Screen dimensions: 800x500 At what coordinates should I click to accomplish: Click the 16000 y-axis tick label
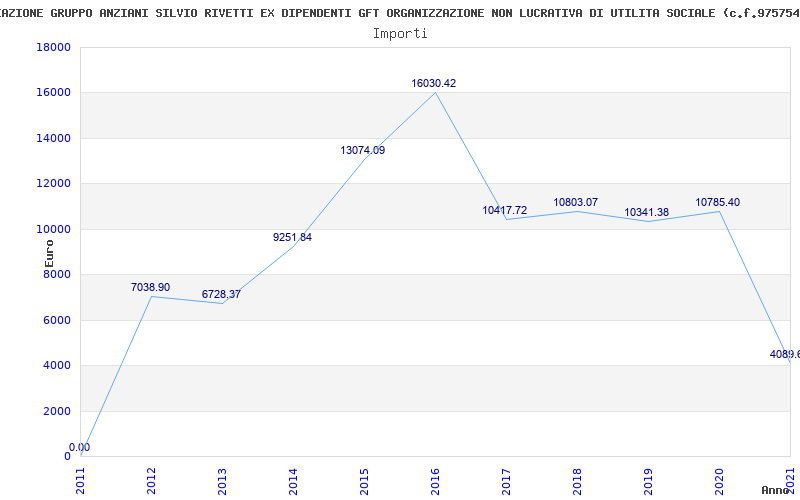[54, 93]
